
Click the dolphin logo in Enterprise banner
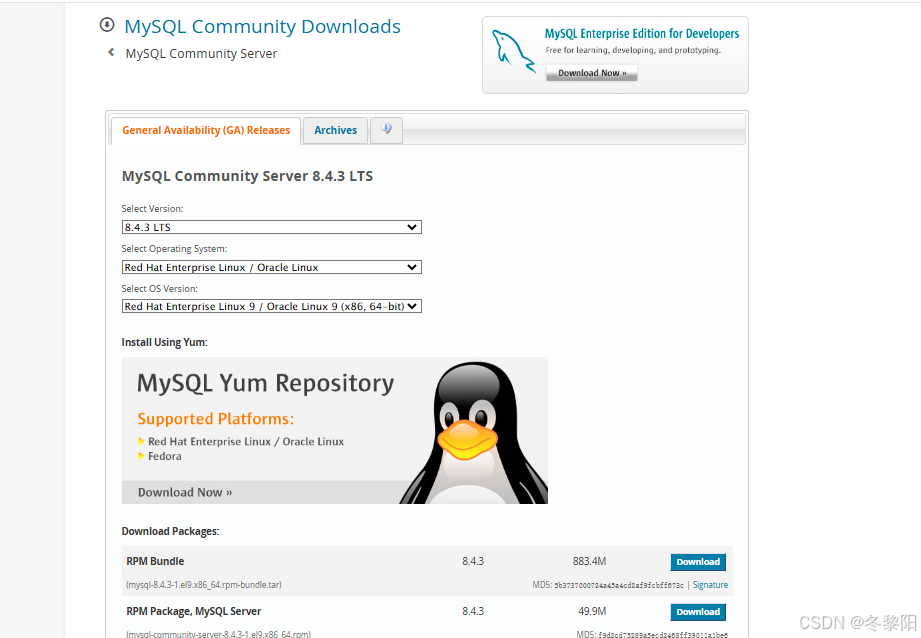[x=513, y=51]
